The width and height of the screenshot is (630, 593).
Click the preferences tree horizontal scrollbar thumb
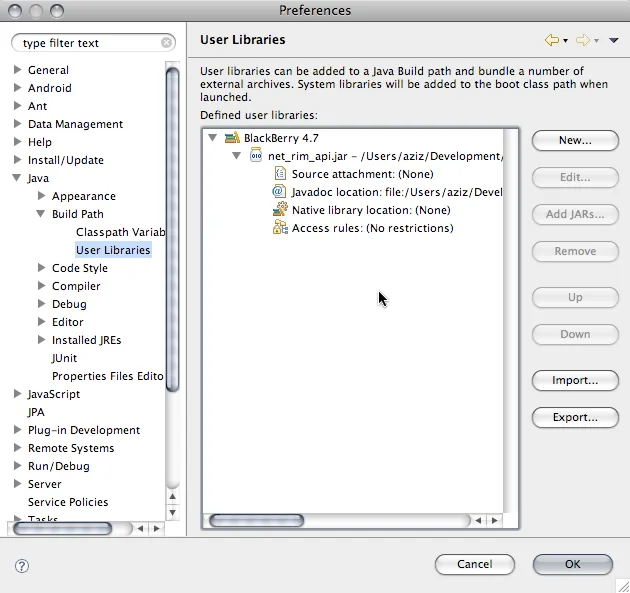[63, 529]
